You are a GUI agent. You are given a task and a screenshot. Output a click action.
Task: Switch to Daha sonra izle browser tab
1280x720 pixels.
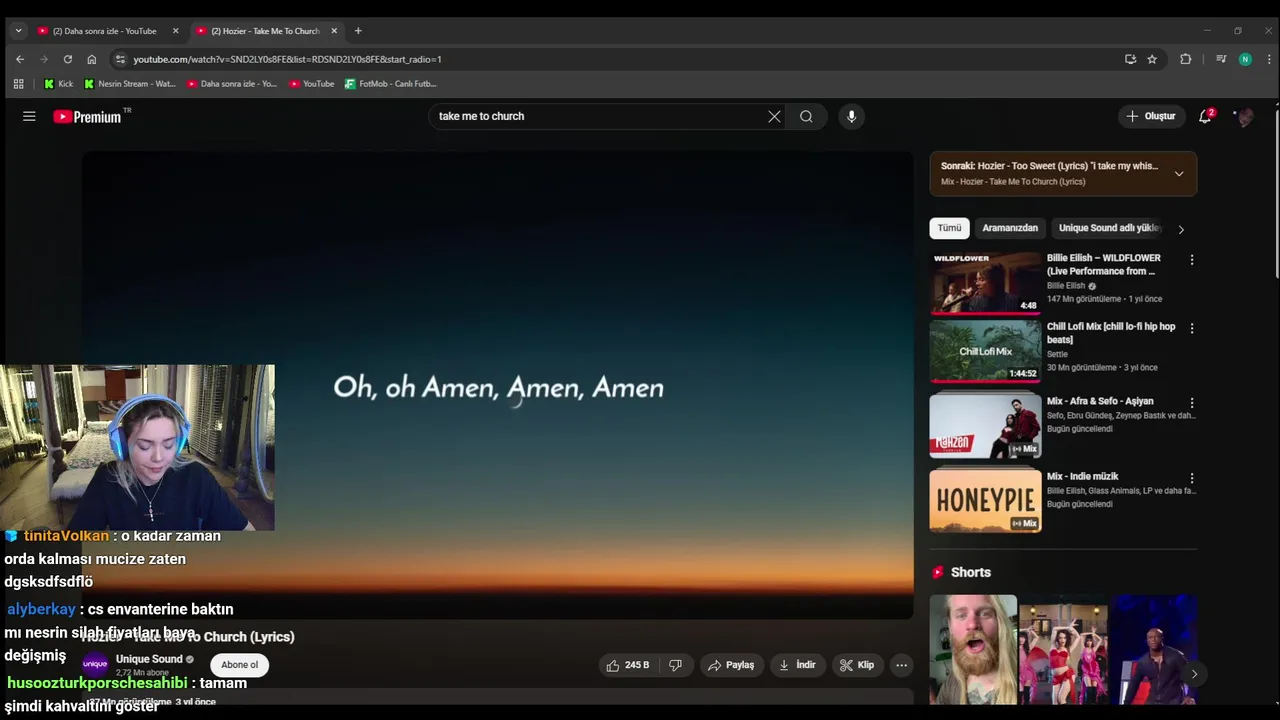click(105, 31)
